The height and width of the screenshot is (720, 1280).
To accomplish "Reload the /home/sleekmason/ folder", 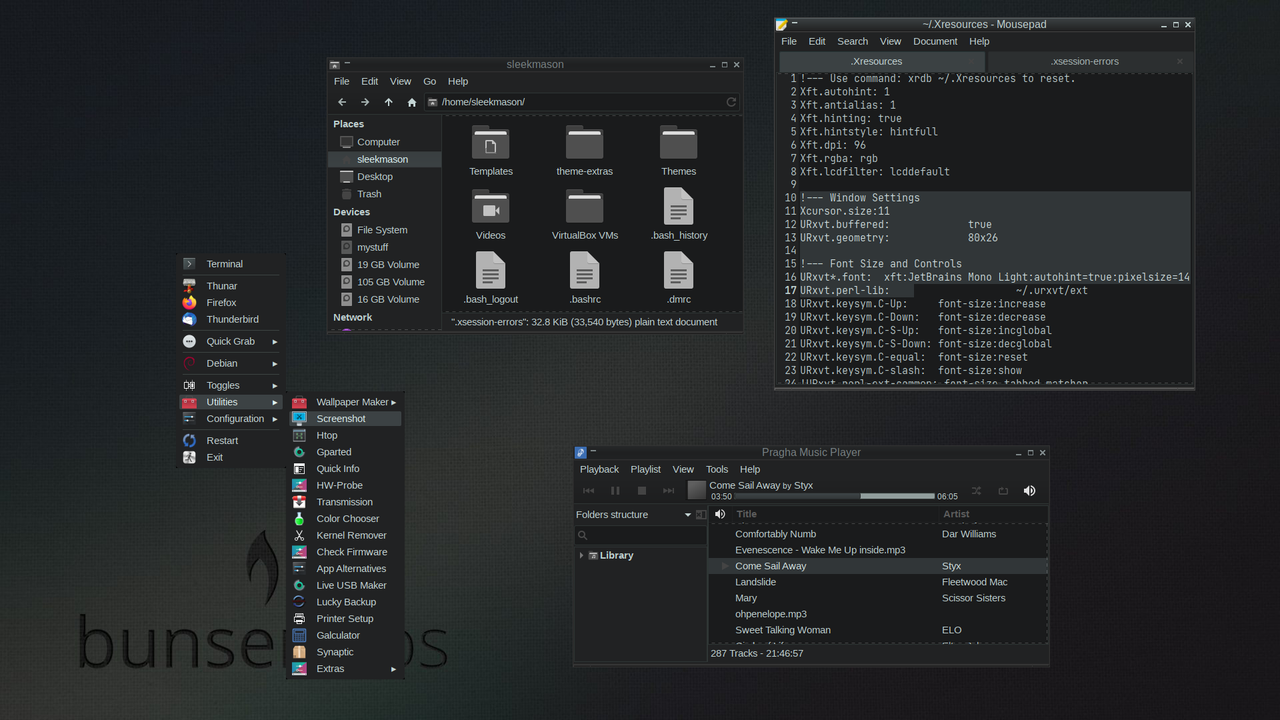I will (731, 102).
